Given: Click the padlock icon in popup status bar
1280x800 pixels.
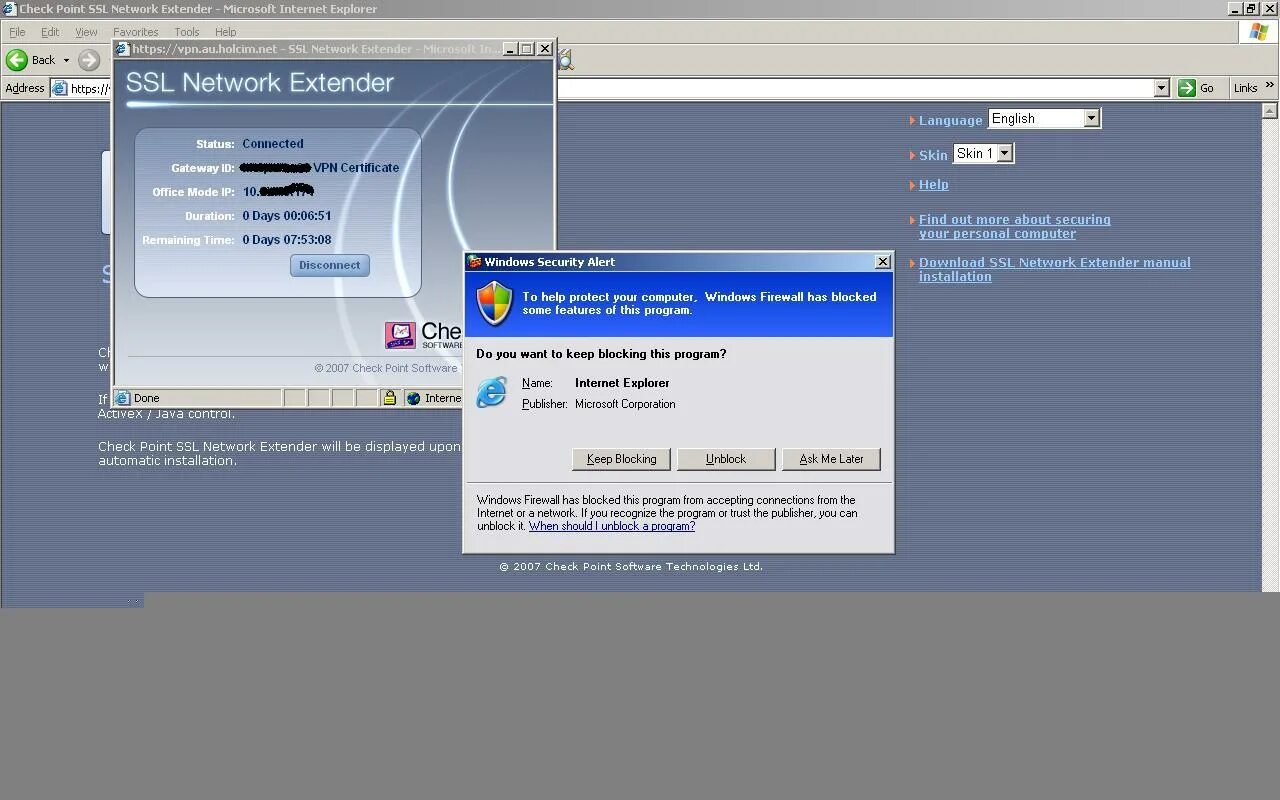Looking at the screenshot, I should pyautogui.click(x=390, y=398).
